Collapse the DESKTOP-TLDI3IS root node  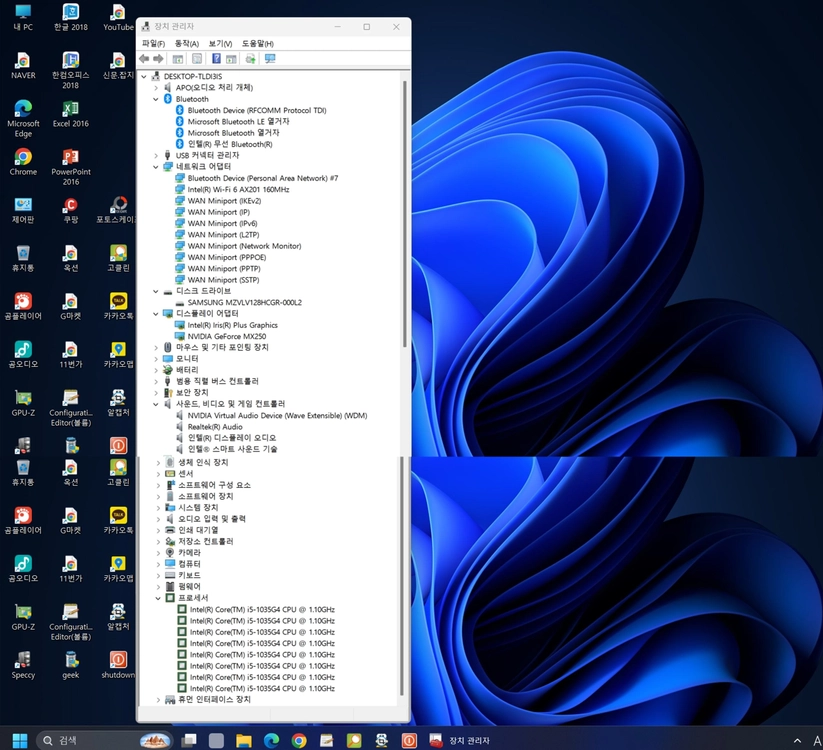(144, 77)
